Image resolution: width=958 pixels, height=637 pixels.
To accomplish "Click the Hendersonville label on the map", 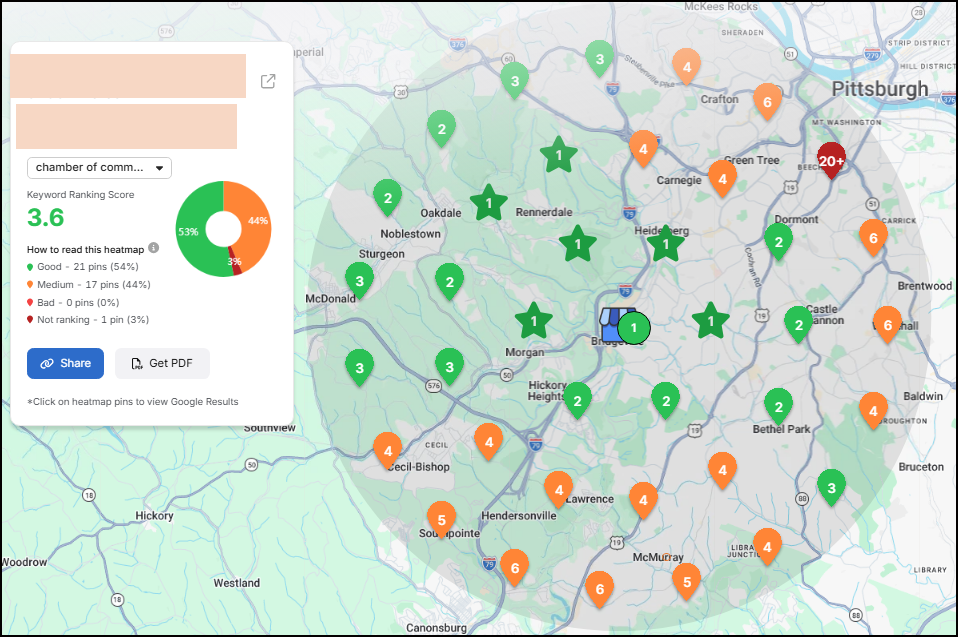I will (x=519, y=516).
